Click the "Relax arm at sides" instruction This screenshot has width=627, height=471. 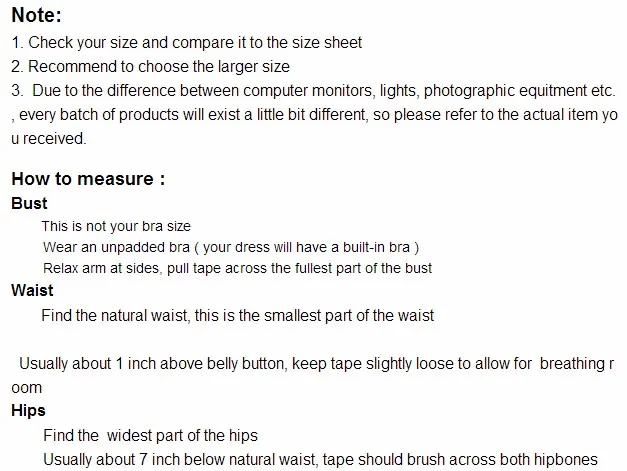[x=237, y=268]
